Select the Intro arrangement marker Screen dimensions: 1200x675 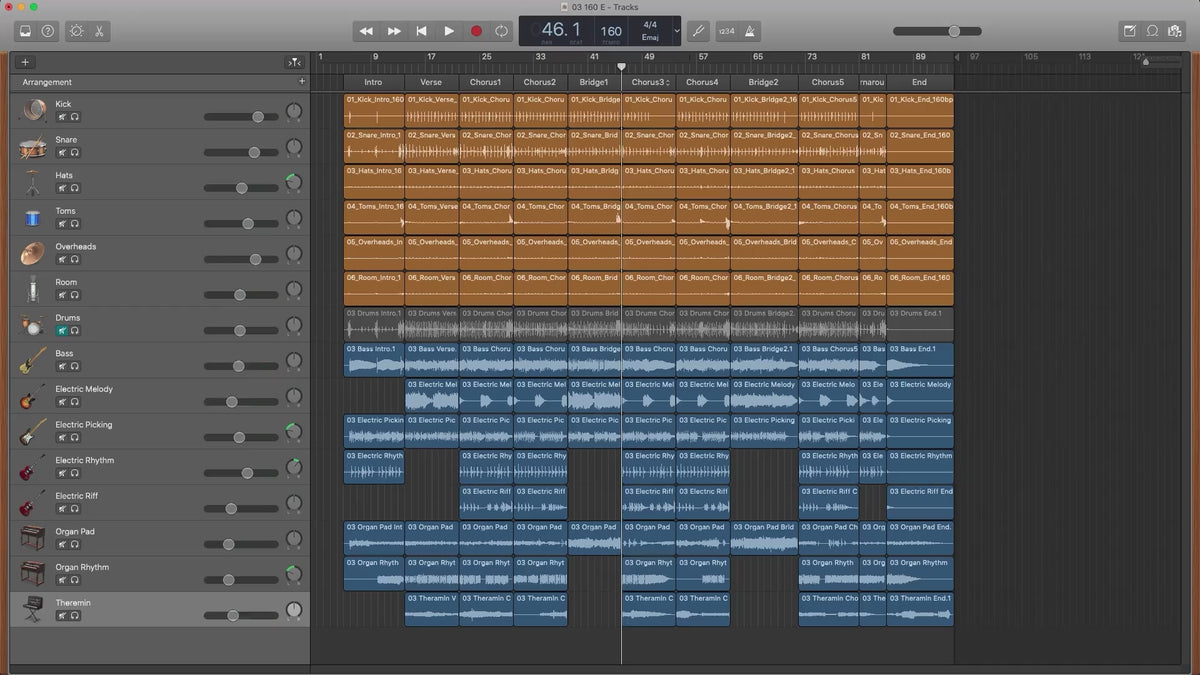click(373, 82)
